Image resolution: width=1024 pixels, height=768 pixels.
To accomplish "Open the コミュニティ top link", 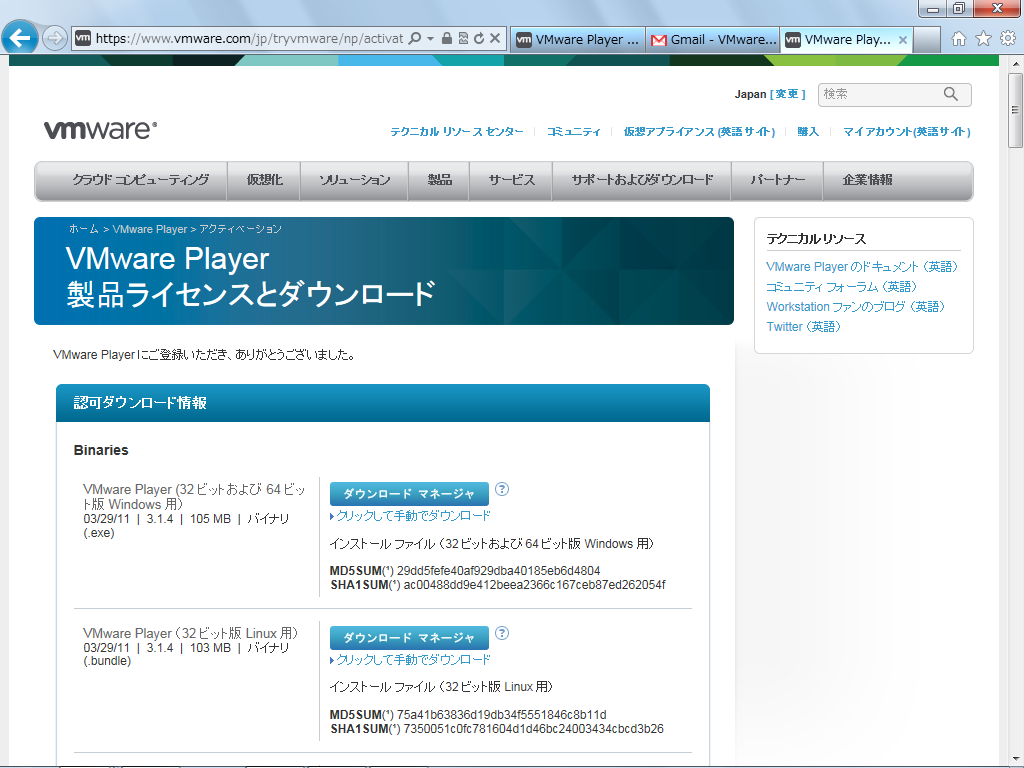I will coord(573,132).
